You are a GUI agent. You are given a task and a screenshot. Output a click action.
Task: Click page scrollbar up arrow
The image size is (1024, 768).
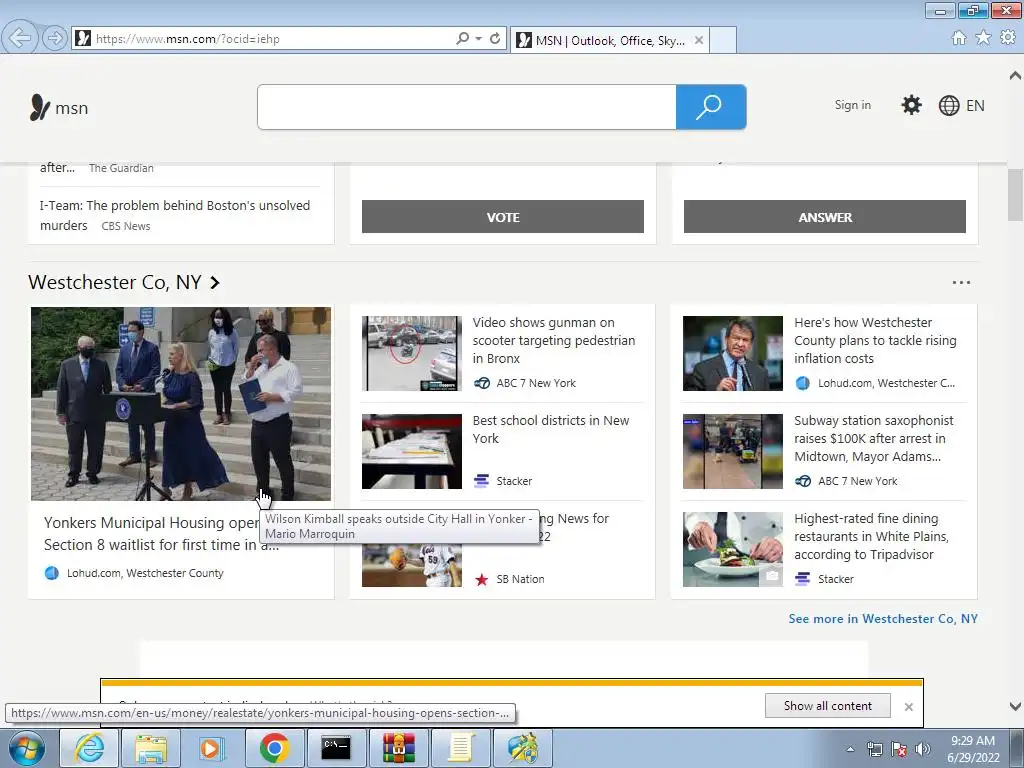click(x=1016, y=75)
